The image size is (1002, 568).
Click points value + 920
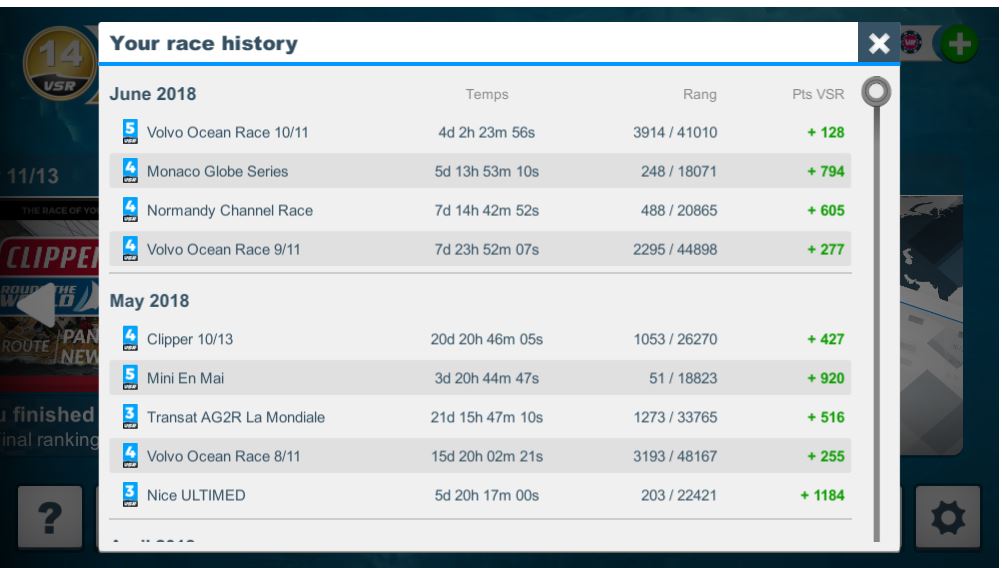[826, 378]
